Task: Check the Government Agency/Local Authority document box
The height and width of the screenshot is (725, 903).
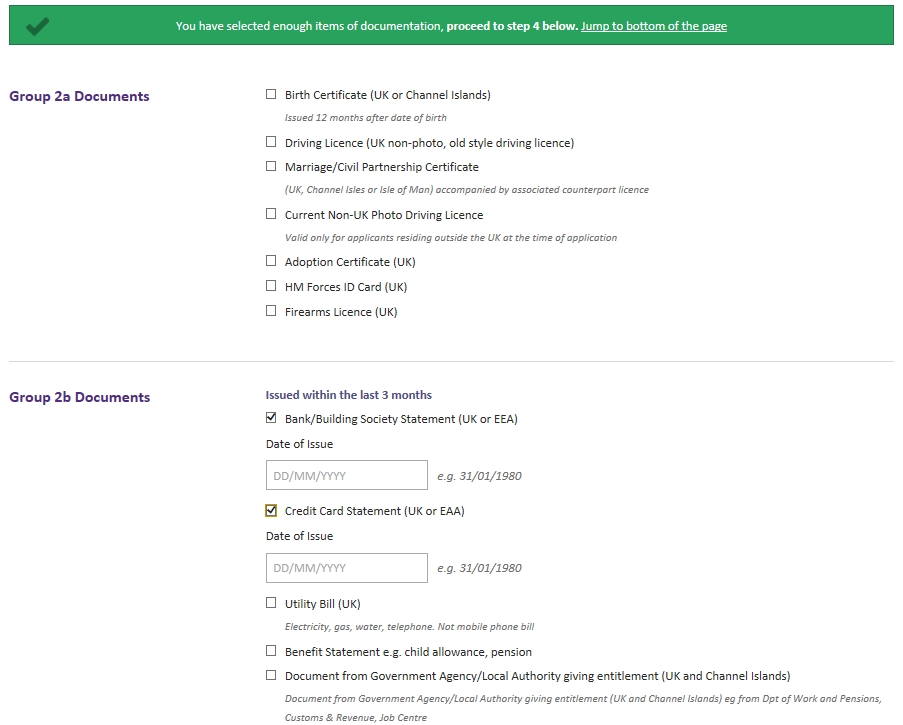Action: tap(271, 675)
